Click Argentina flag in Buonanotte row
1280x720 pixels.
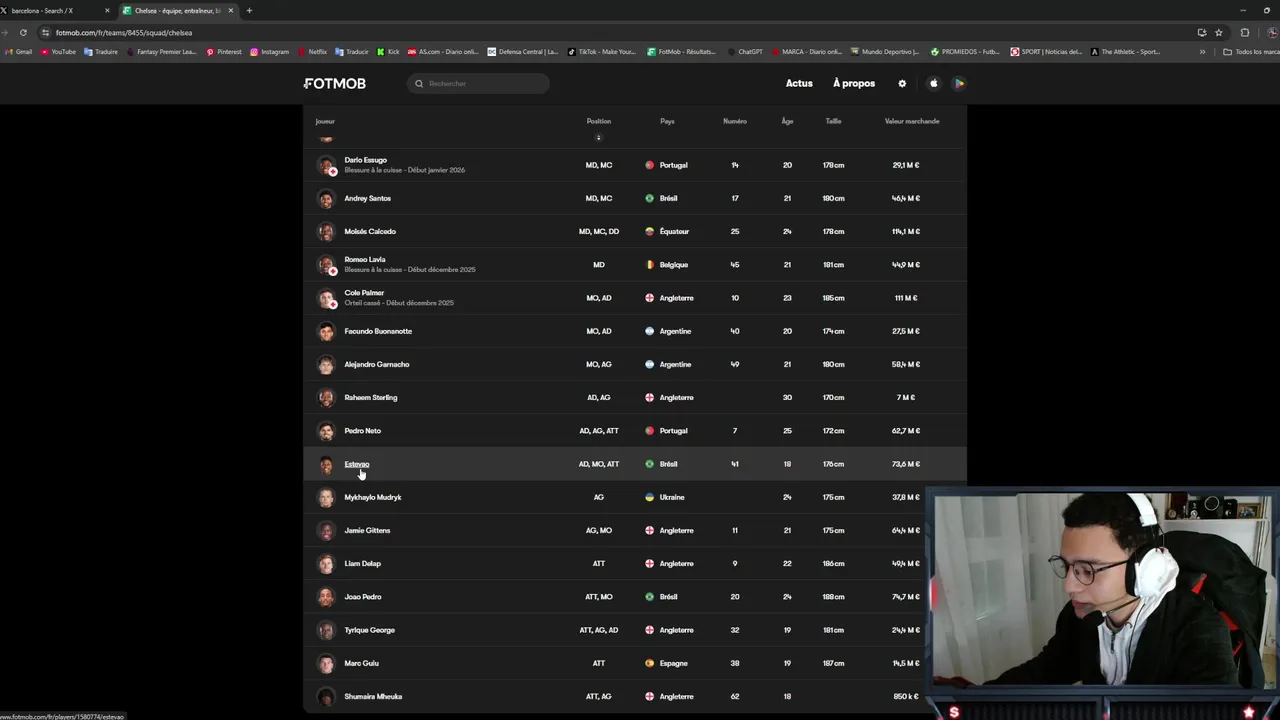(650, 331)
